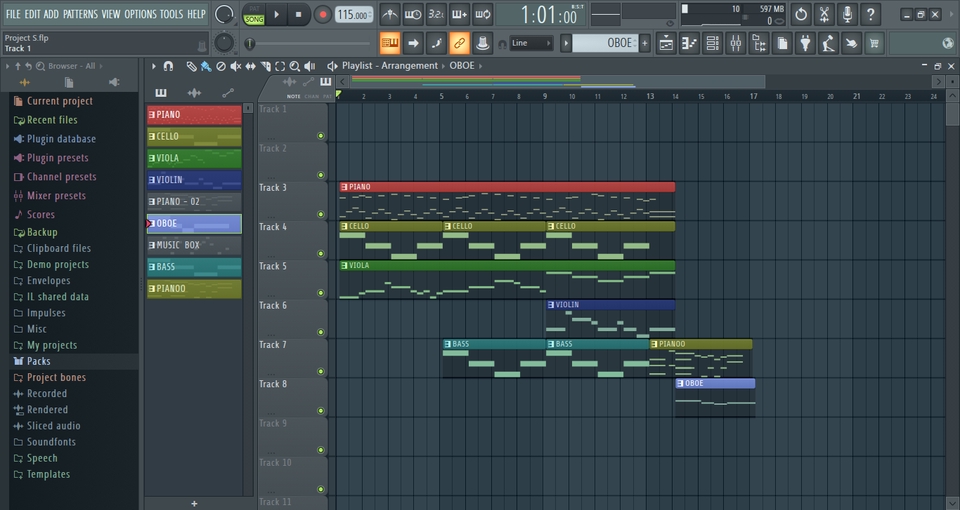Toggle typing keyboard to piano
The image size is (960, 510).
(390, 43)
